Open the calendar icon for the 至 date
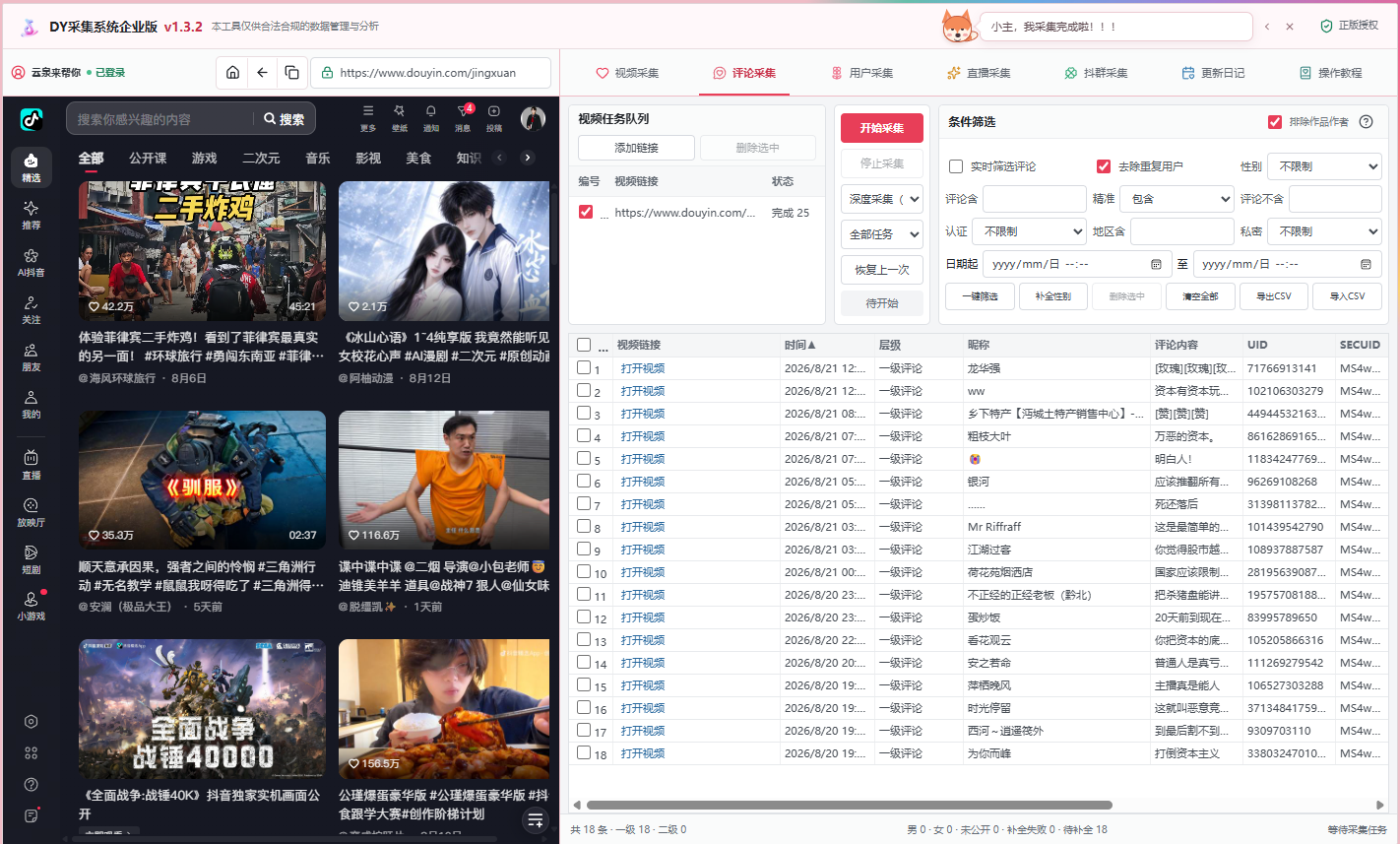Viewport: 1400px width, 844px height. point(1366,264)
